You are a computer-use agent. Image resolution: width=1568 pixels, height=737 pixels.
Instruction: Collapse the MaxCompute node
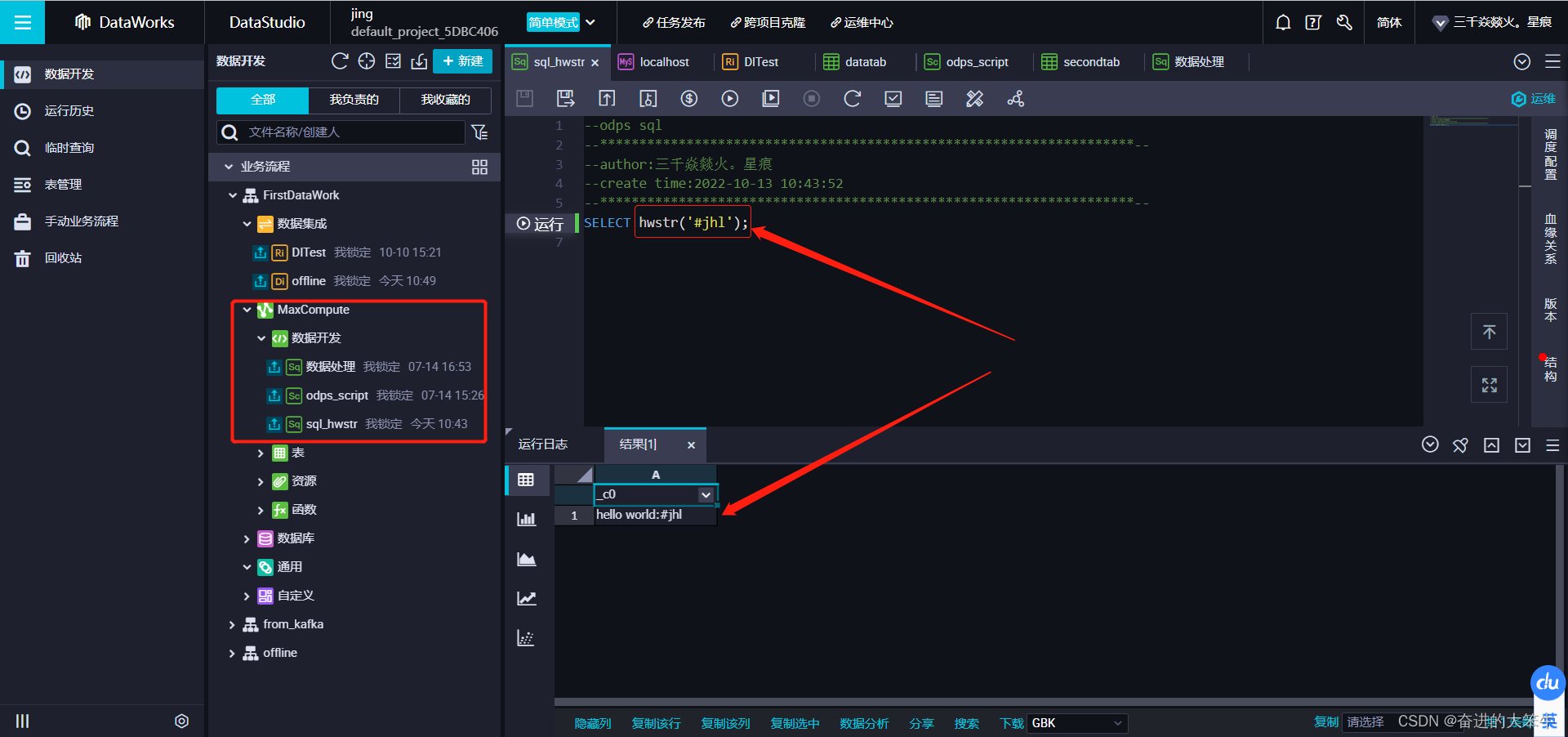point(247,310)
